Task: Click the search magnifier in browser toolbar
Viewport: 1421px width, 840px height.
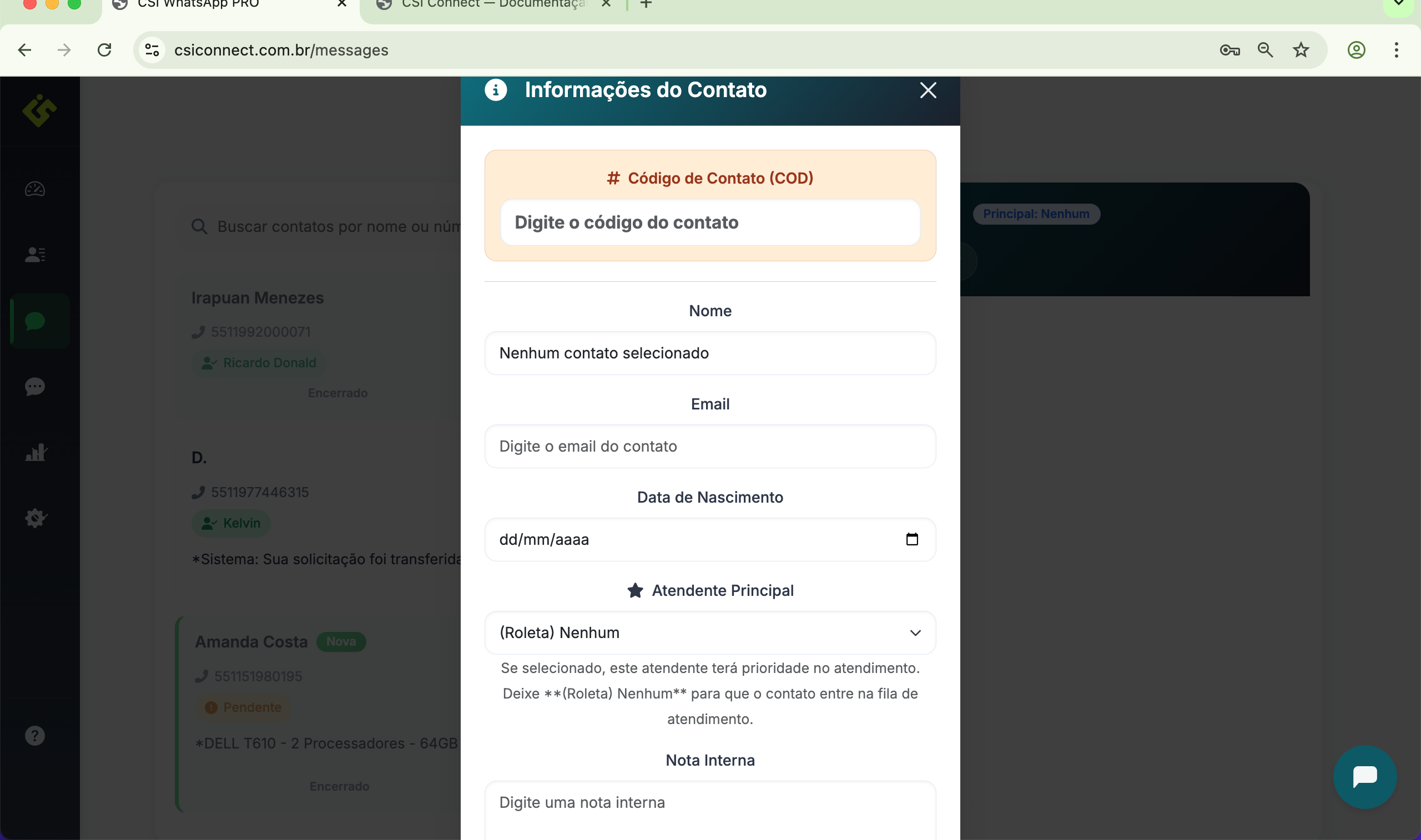Action: pyautogui.click(x=1265, y=50)
